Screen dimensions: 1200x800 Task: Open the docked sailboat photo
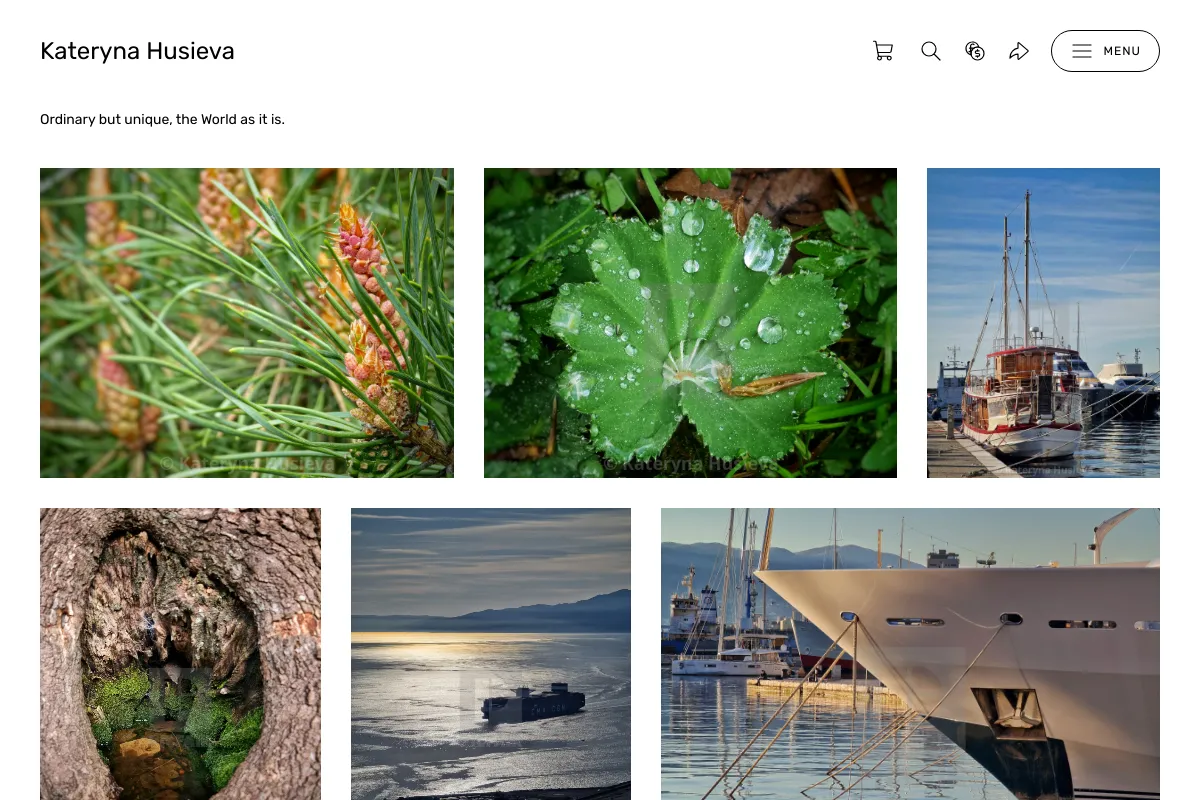(1043, 323)
